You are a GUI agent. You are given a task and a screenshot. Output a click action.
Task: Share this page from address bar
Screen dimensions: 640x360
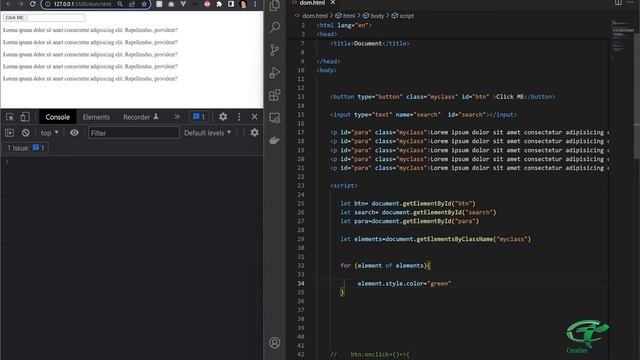pos(132,4)
